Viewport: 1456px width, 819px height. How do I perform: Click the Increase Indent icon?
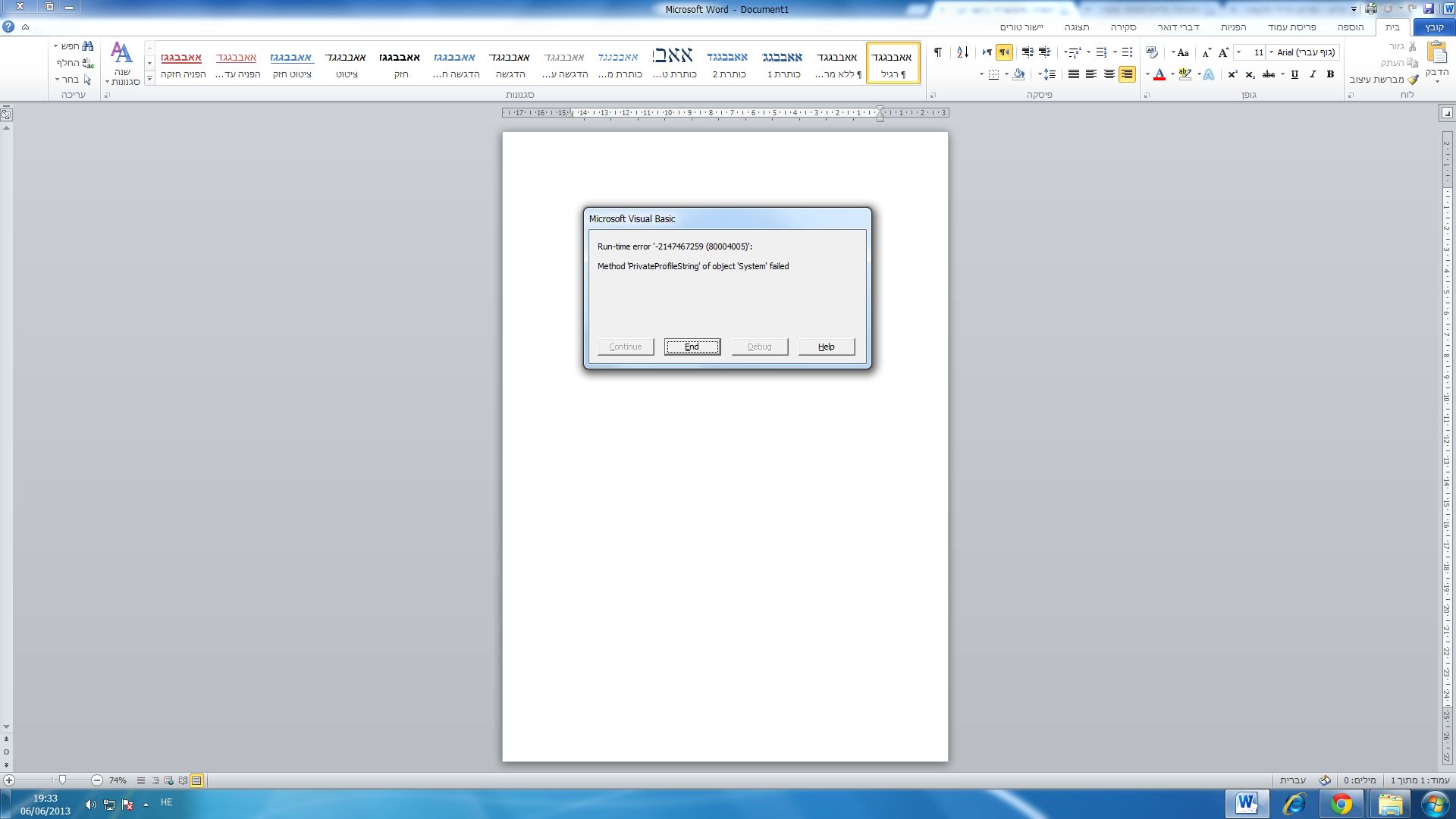(1028, 52)
